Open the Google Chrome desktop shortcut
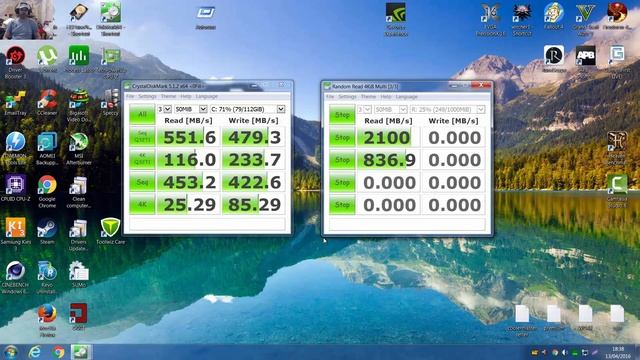 47,191
